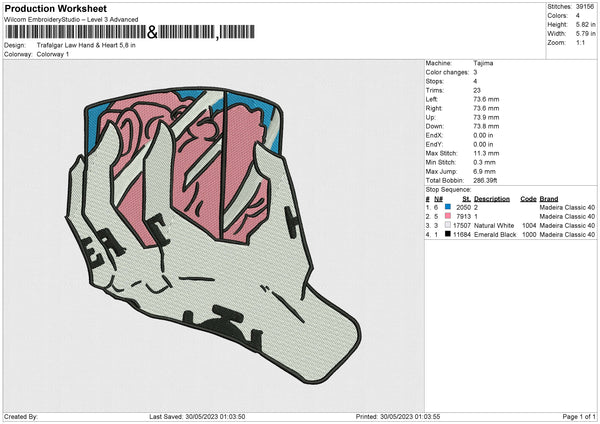
Task: Click the 'Code' column header
Action: point(528,199)
